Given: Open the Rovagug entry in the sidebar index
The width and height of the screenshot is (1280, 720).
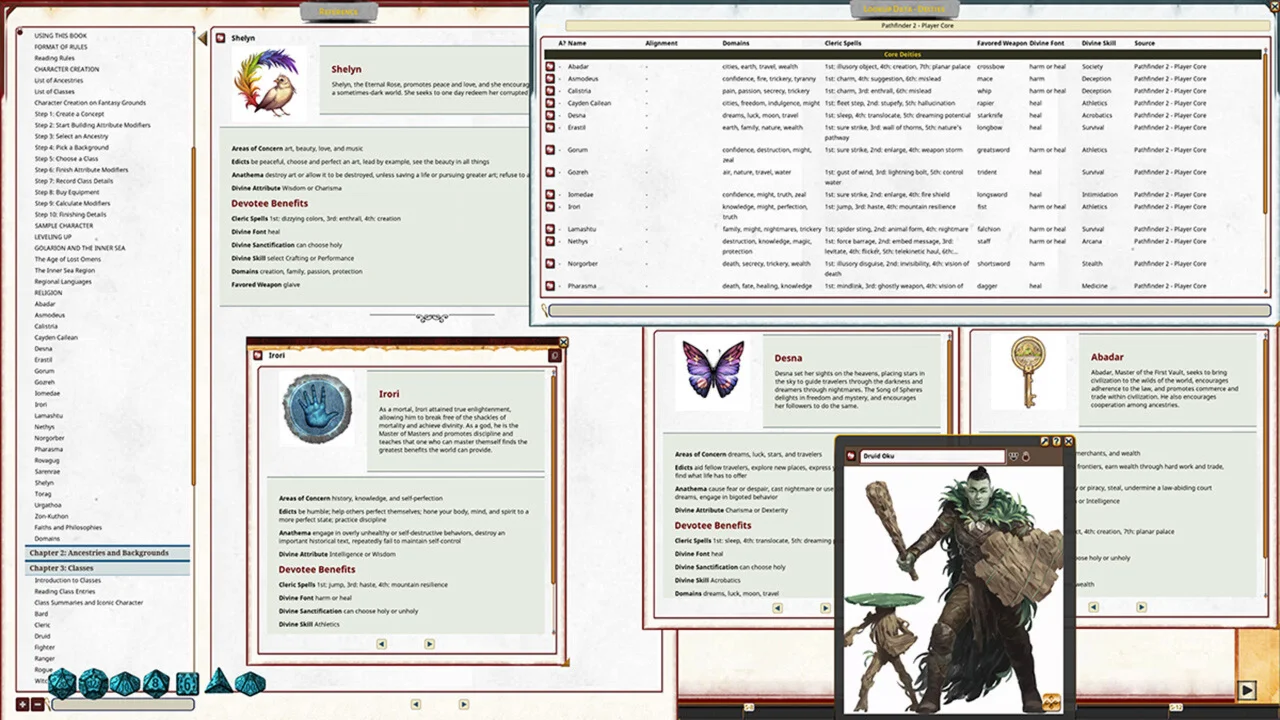Looking at the screenshot, I should point(48,461).
